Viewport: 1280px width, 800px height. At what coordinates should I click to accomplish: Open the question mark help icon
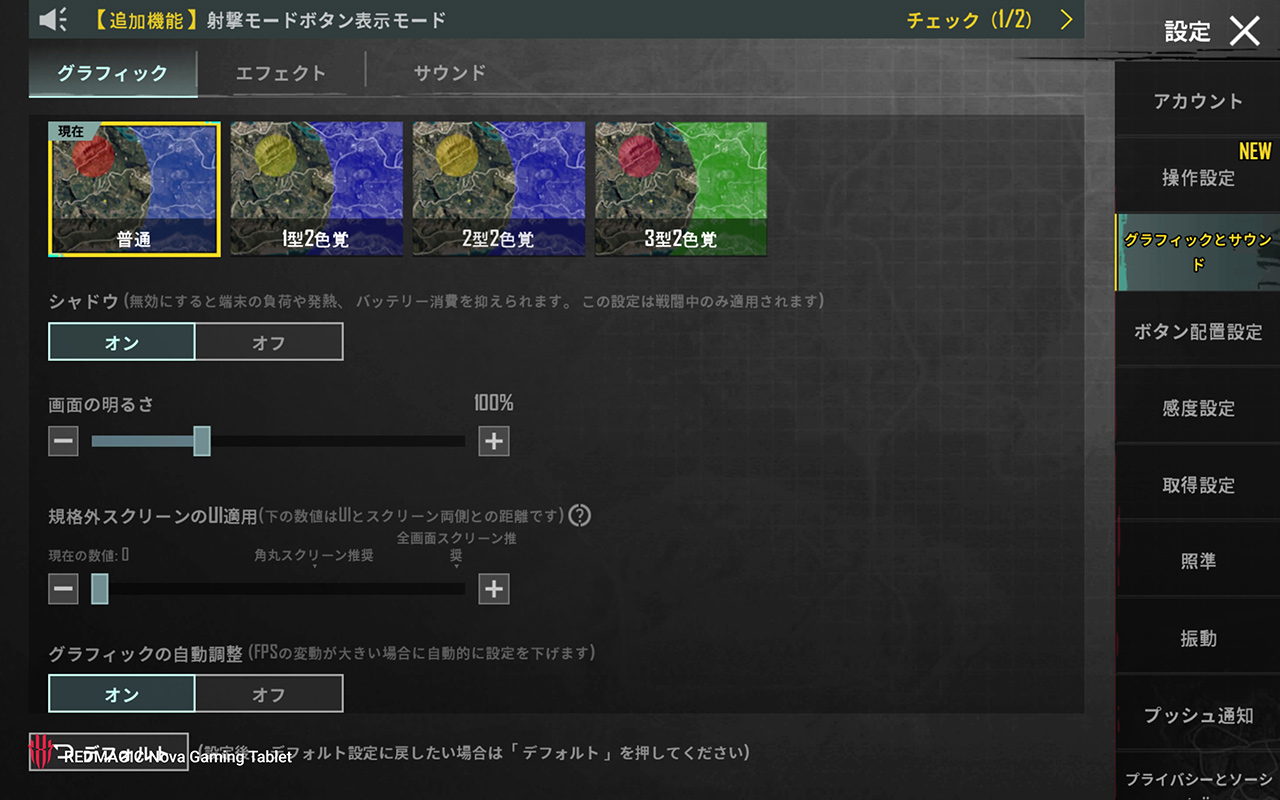[x=580, y=516]
